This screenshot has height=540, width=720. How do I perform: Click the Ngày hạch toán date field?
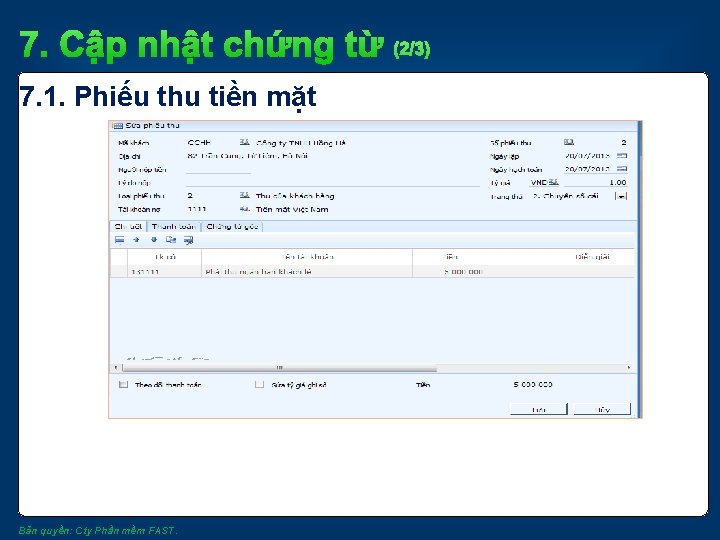tap(587, 169)
